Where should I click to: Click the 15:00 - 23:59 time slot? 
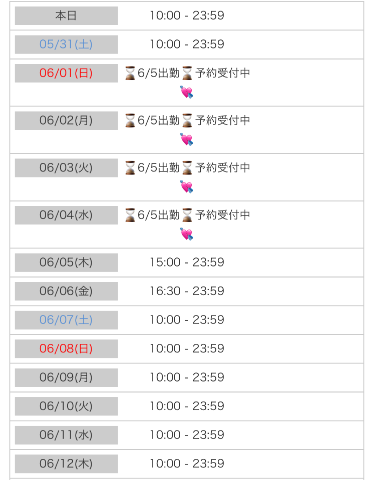187,262
